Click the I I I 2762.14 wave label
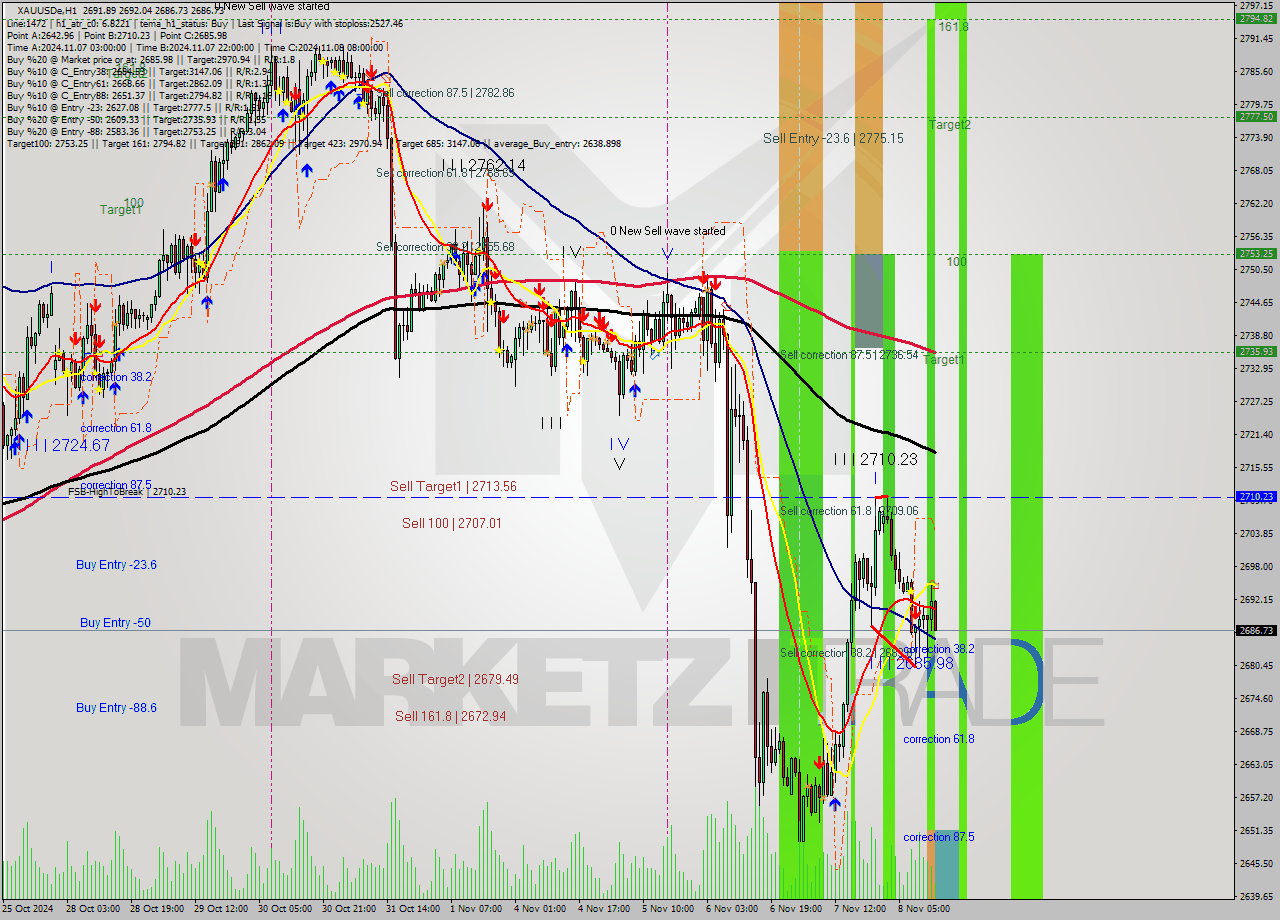Screen dimensions: 1280x920 tap(484, 165)
